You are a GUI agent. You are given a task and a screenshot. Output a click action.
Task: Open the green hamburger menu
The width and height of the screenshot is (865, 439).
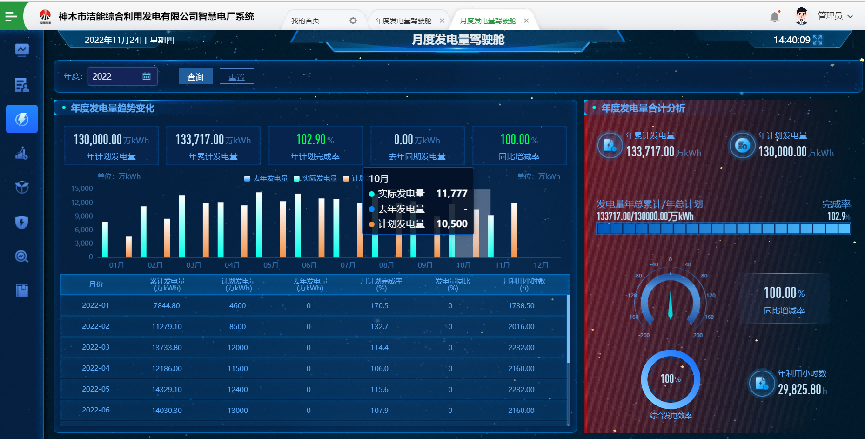pos(11,17)
